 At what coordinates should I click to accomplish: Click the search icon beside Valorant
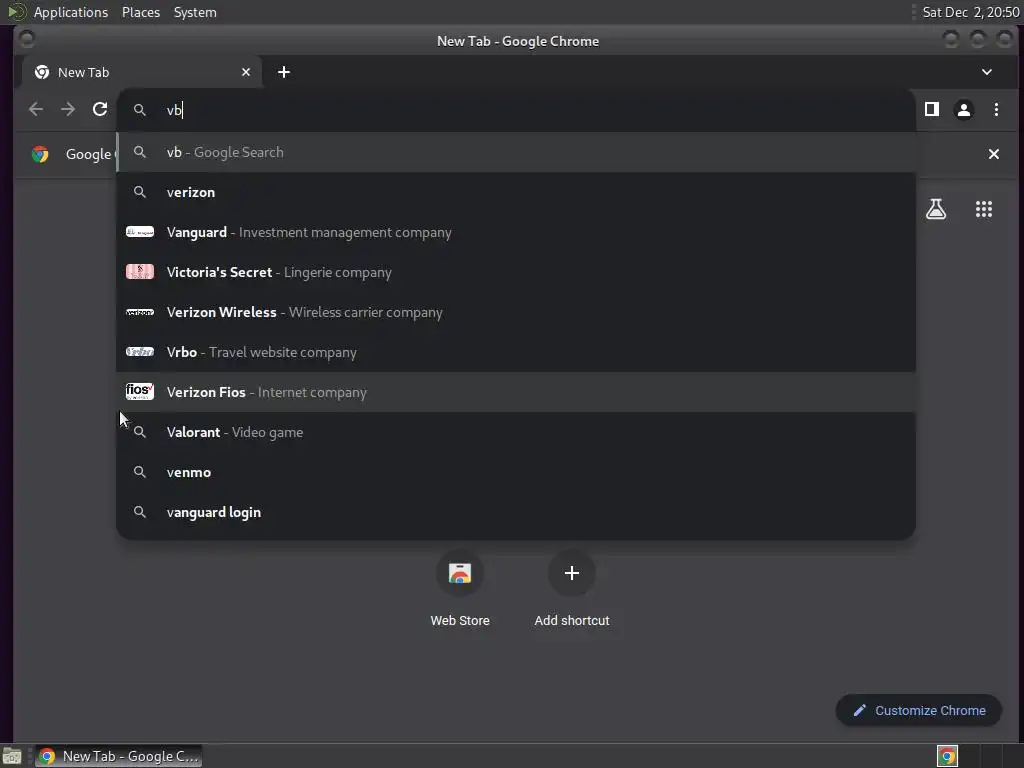140,432
